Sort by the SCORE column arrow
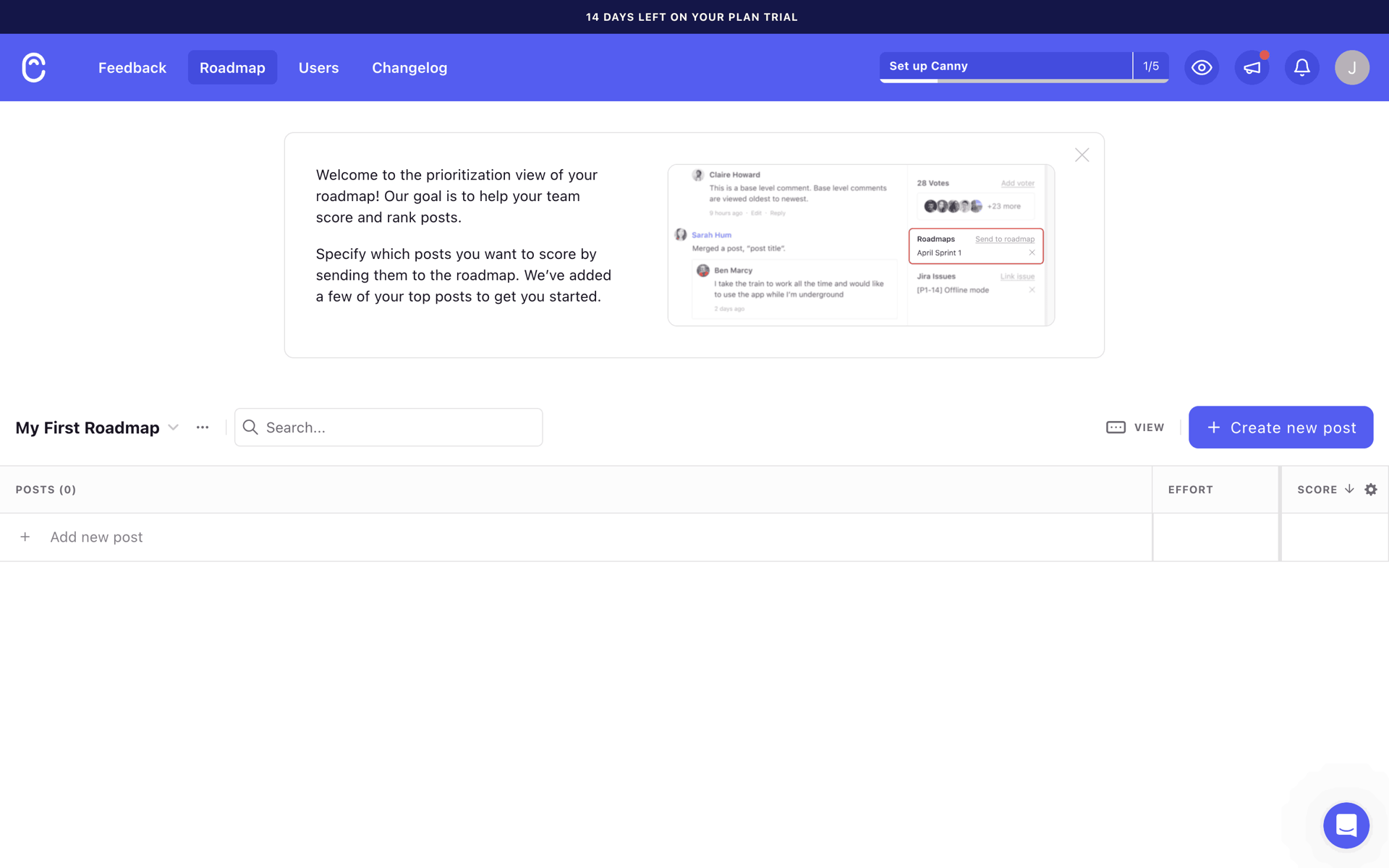Image resolution: width=1389 pixels, height=868 pixels. 1349,490
